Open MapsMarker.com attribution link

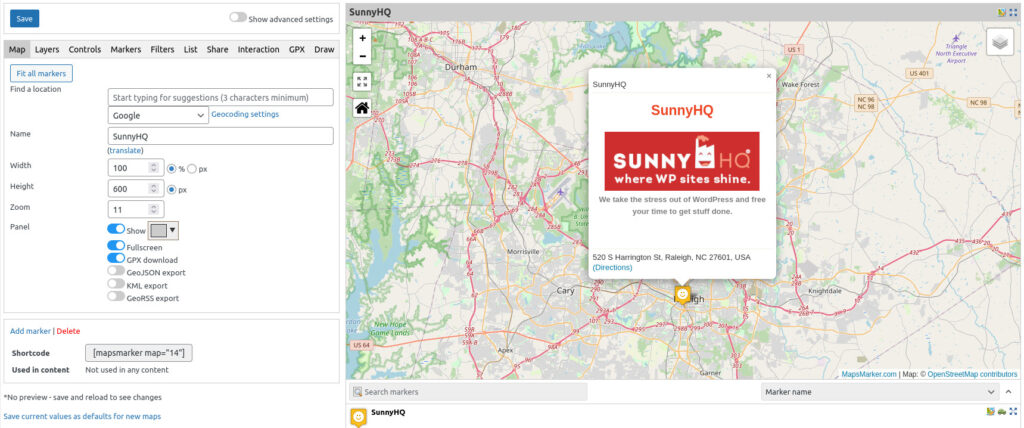pyautogui.click(x=869, y=374)
